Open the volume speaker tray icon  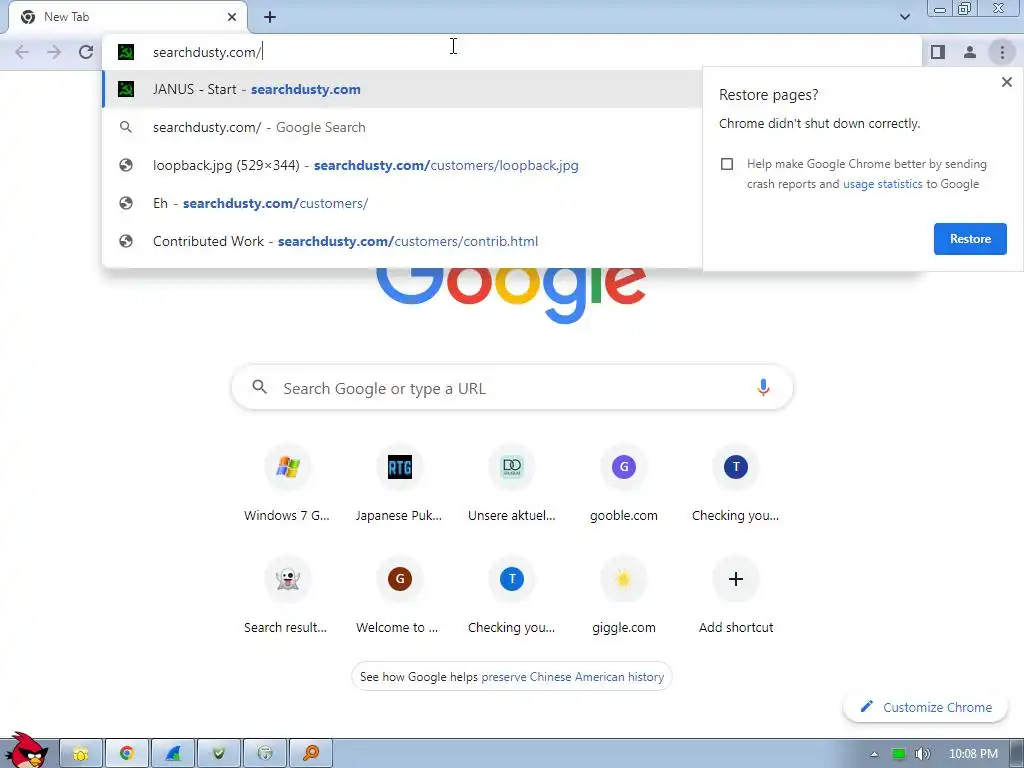point(922,754)
